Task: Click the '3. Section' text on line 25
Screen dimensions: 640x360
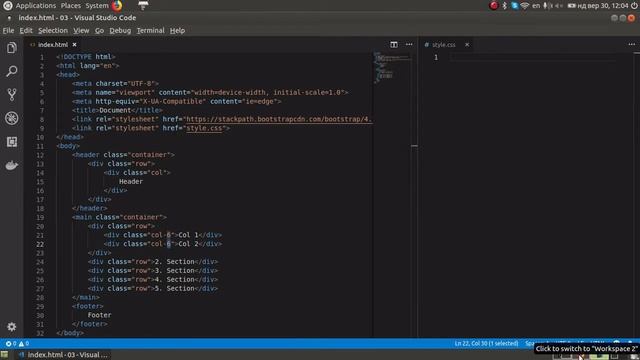Action: [174, 271]
